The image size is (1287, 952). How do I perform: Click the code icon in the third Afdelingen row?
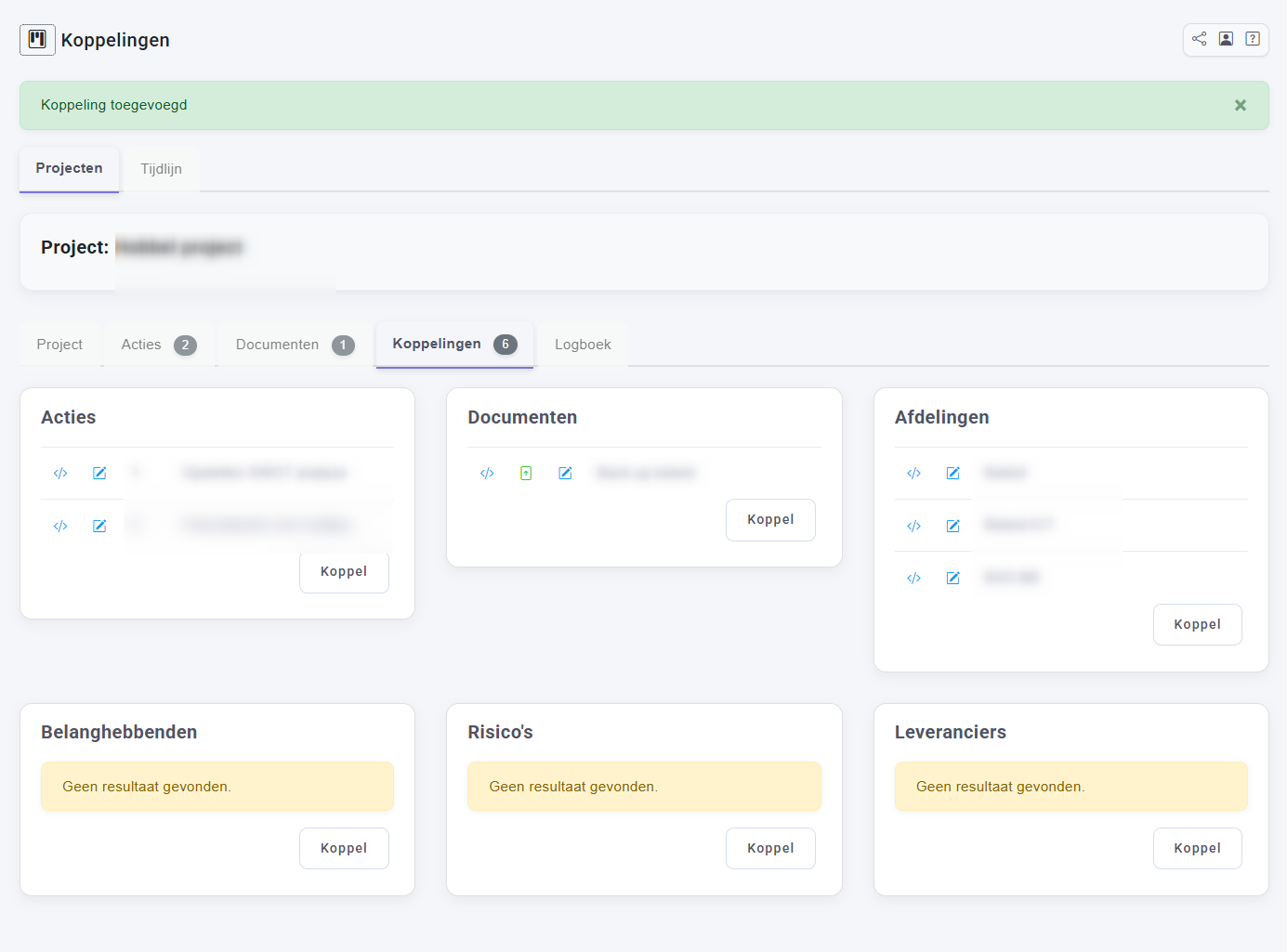(x=914, y=579)
